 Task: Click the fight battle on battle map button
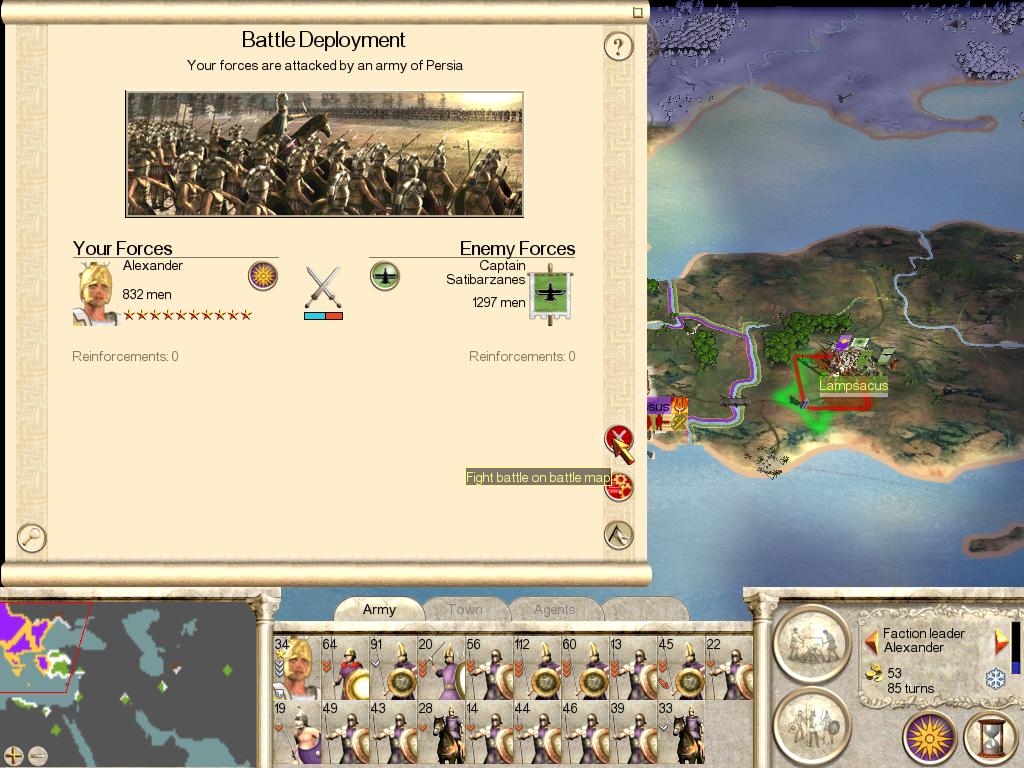(618, 440)
